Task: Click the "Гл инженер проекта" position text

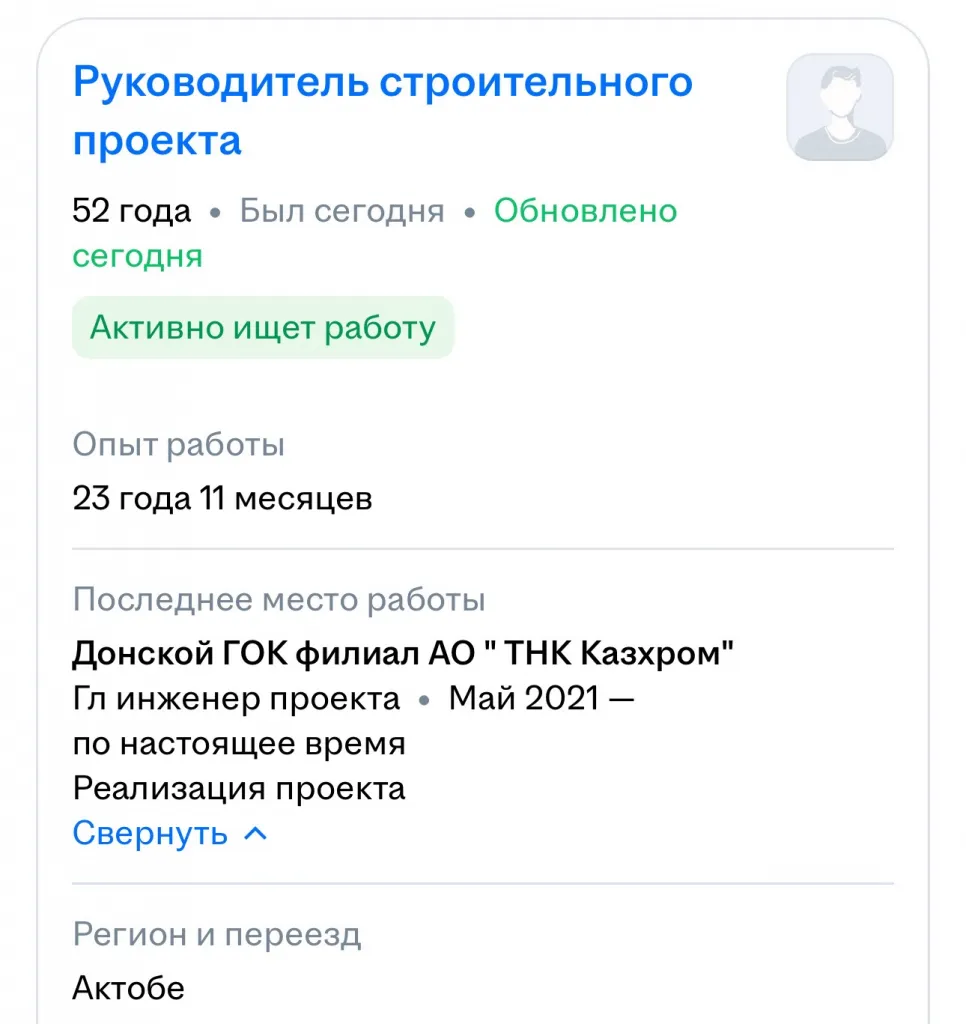Action: [x=236, y=698]
